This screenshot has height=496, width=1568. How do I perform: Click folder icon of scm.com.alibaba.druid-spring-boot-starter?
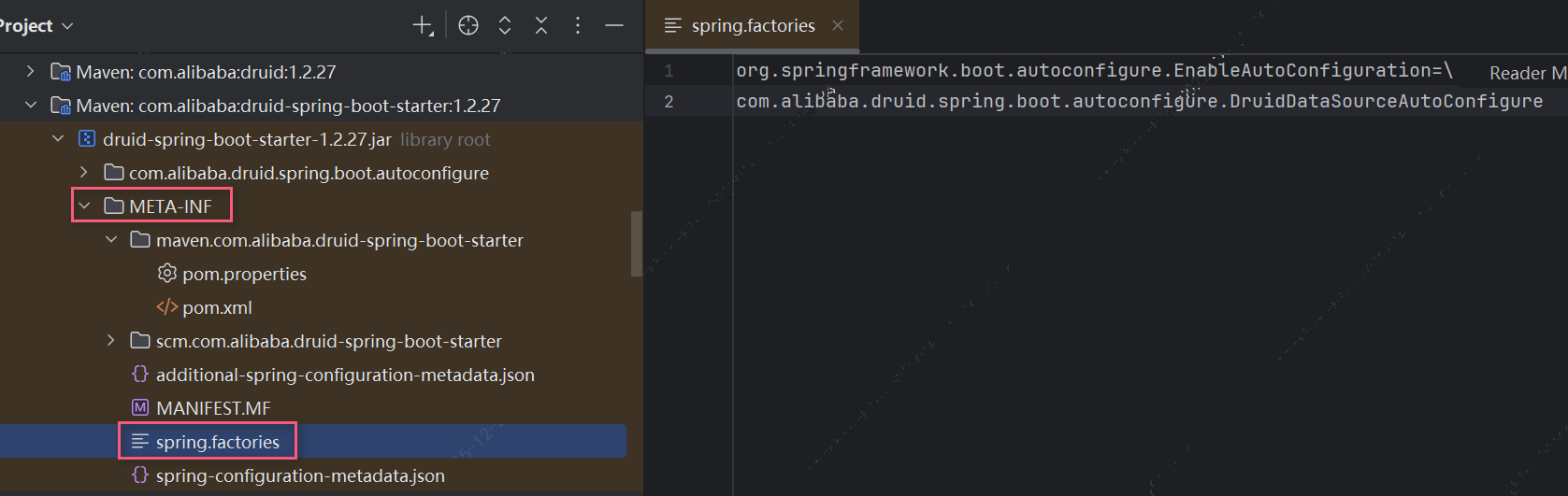(x=140, y=340)
